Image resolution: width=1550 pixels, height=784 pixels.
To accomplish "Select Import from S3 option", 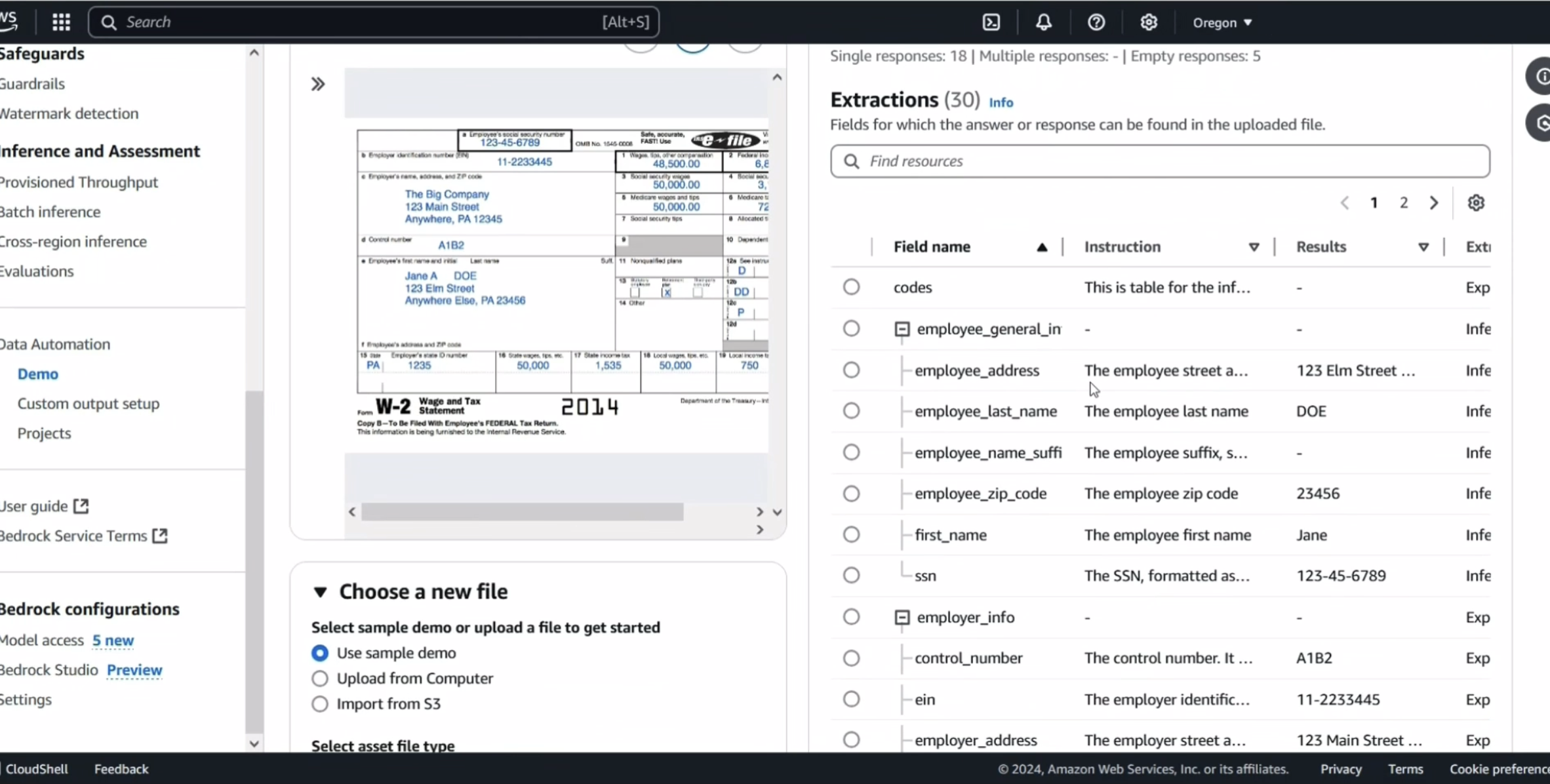I will pyautogui.click(x=320, y=704).
